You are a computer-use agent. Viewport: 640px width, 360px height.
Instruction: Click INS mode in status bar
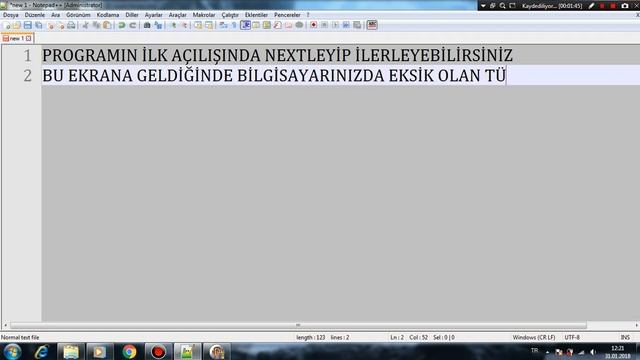(x=625, y=338)
